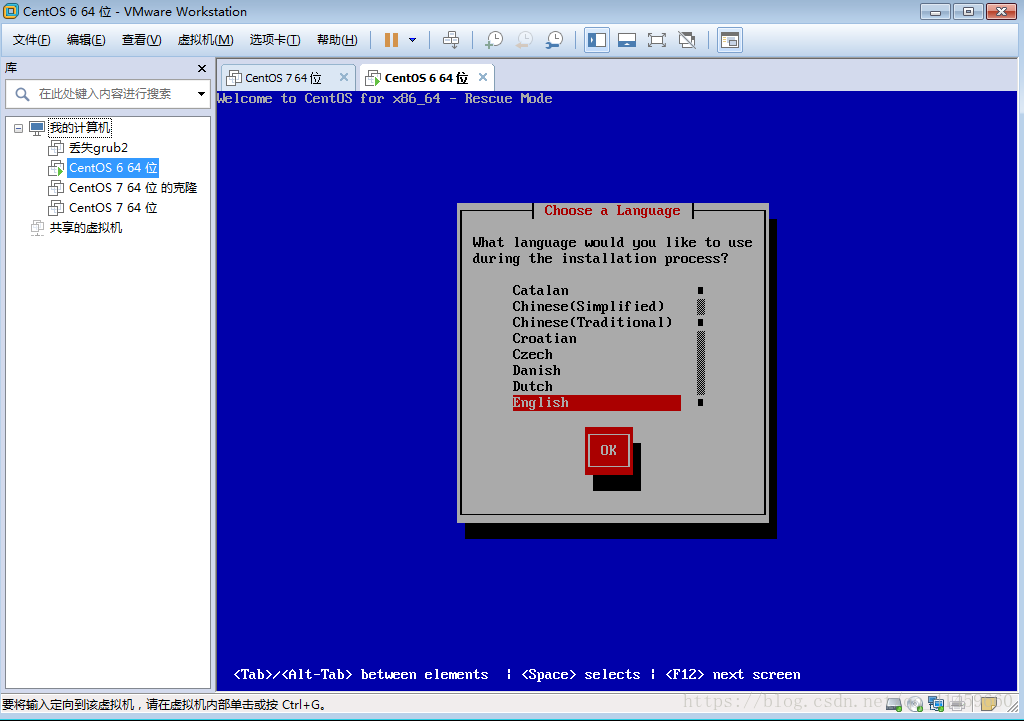
Task: Toggle the thumbnail bar view button
Action: 627,40
